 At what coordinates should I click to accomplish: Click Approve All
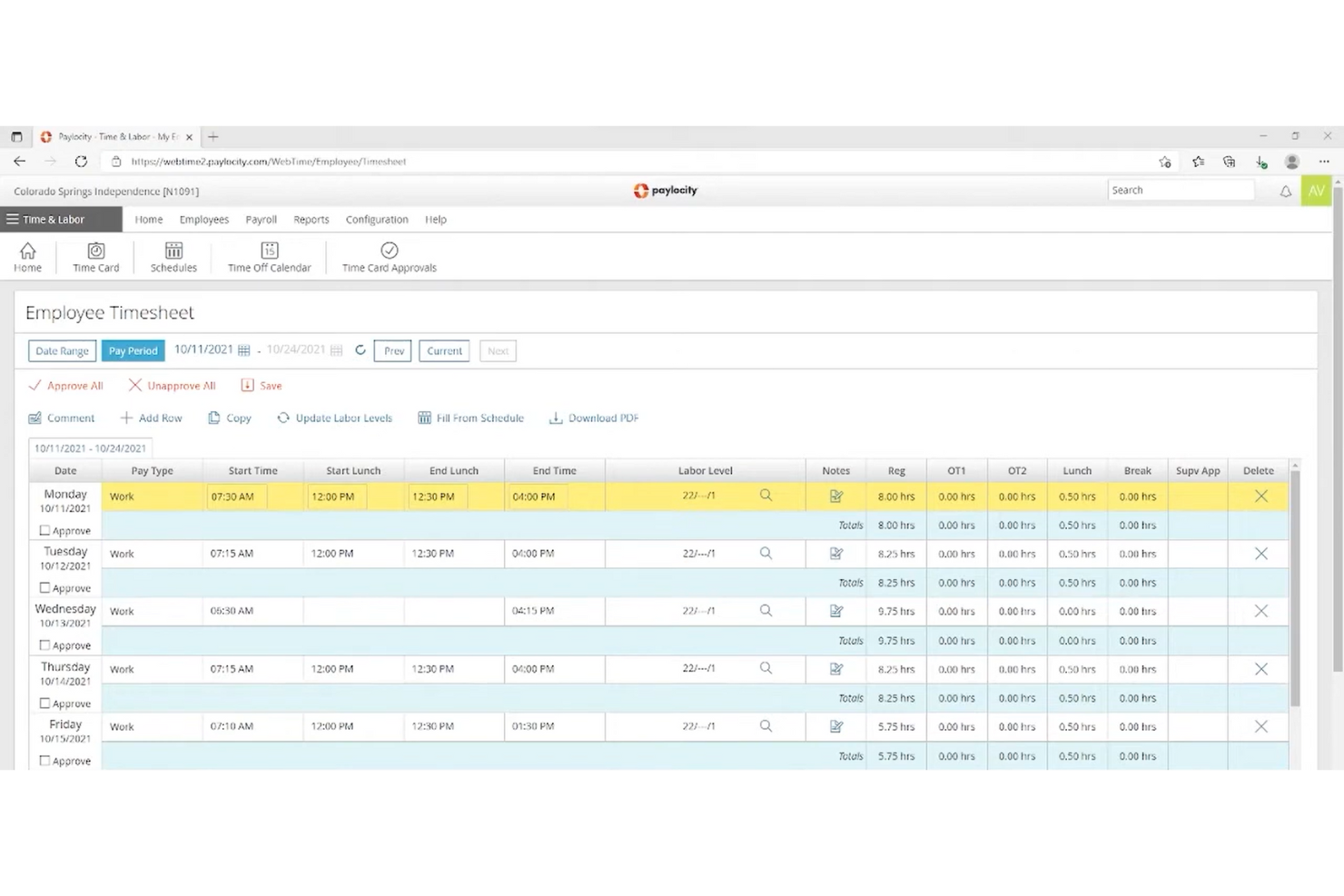[65, 386]
